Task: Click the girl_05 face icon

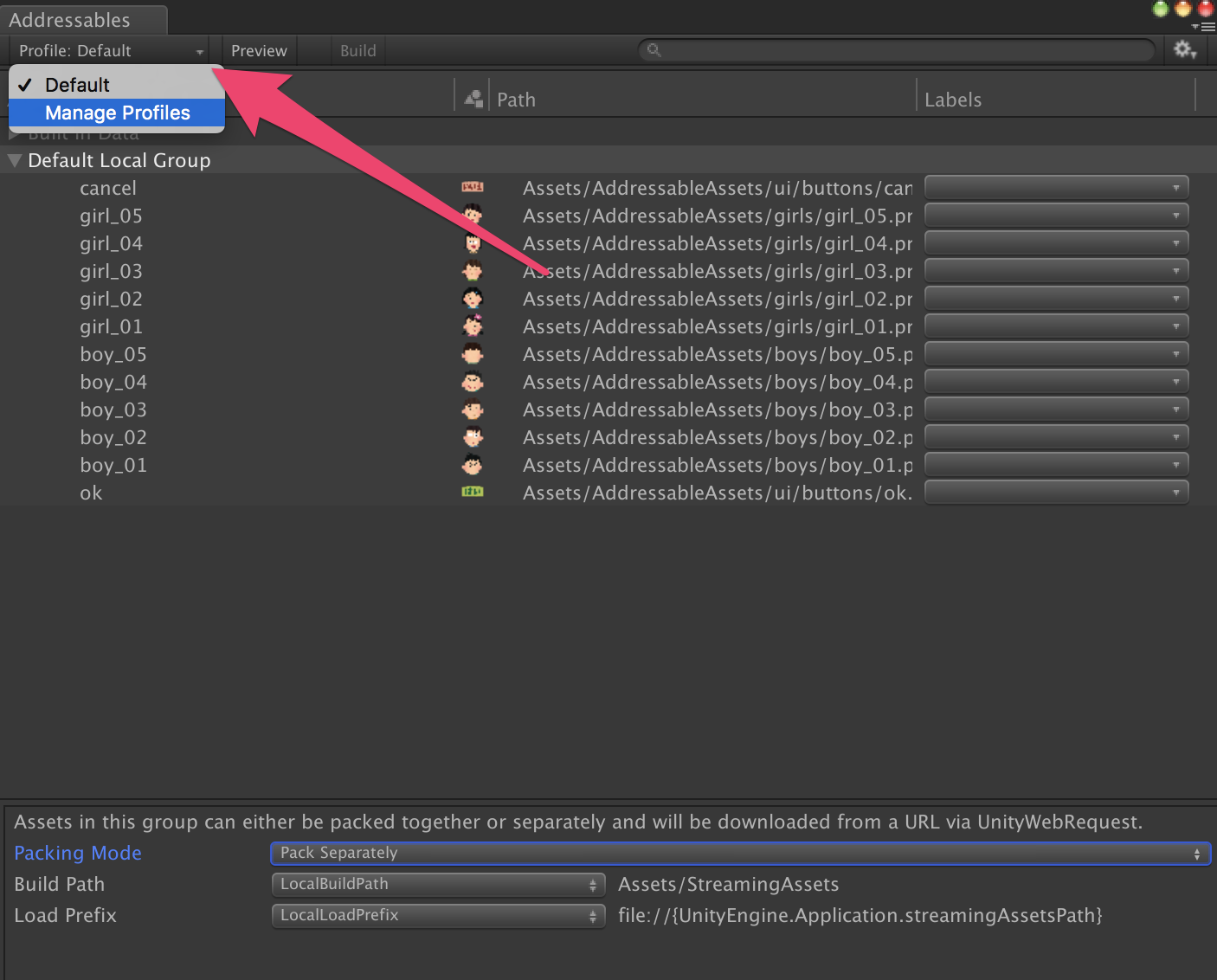Action: (473, 215)
